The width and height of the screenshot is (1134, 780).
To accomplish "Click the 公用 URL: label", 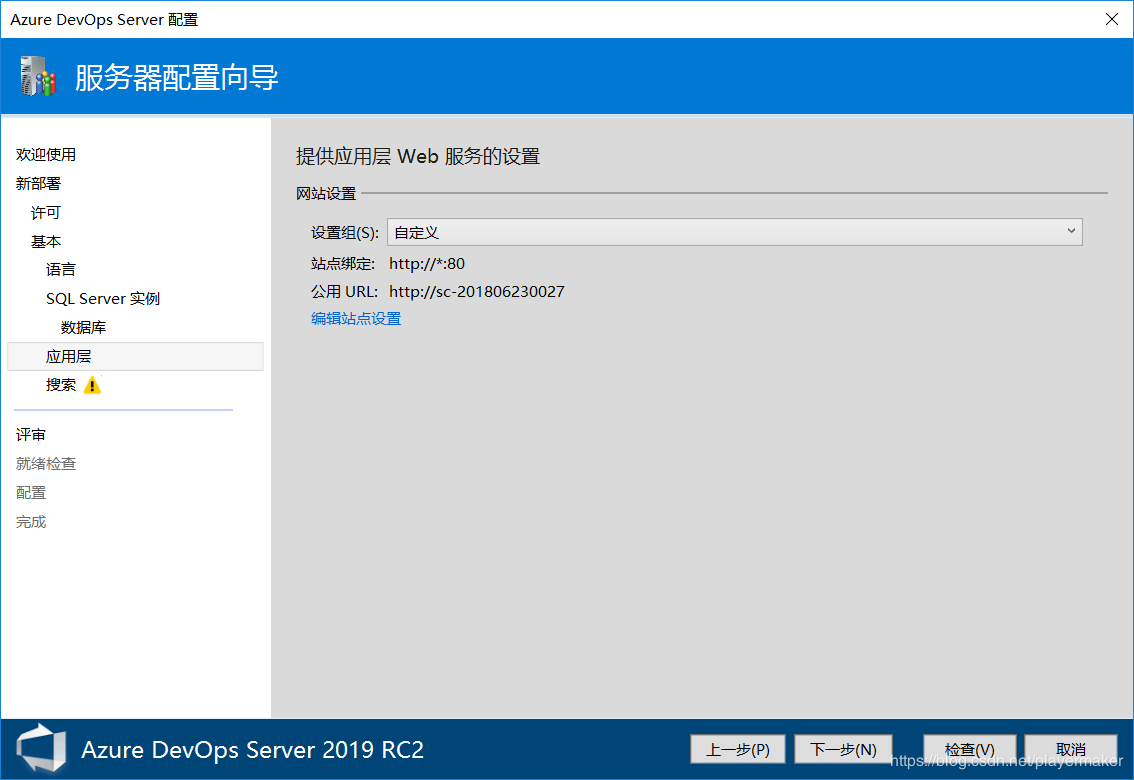I will [x=344, y=292].
